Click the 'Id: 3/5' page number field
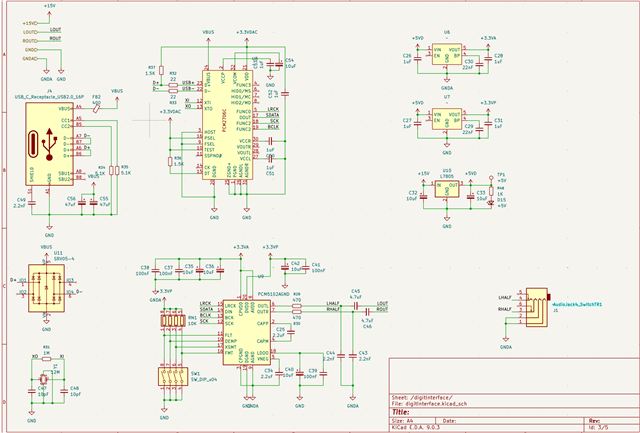This screenshot has width=640, height=433. (598, 427)
